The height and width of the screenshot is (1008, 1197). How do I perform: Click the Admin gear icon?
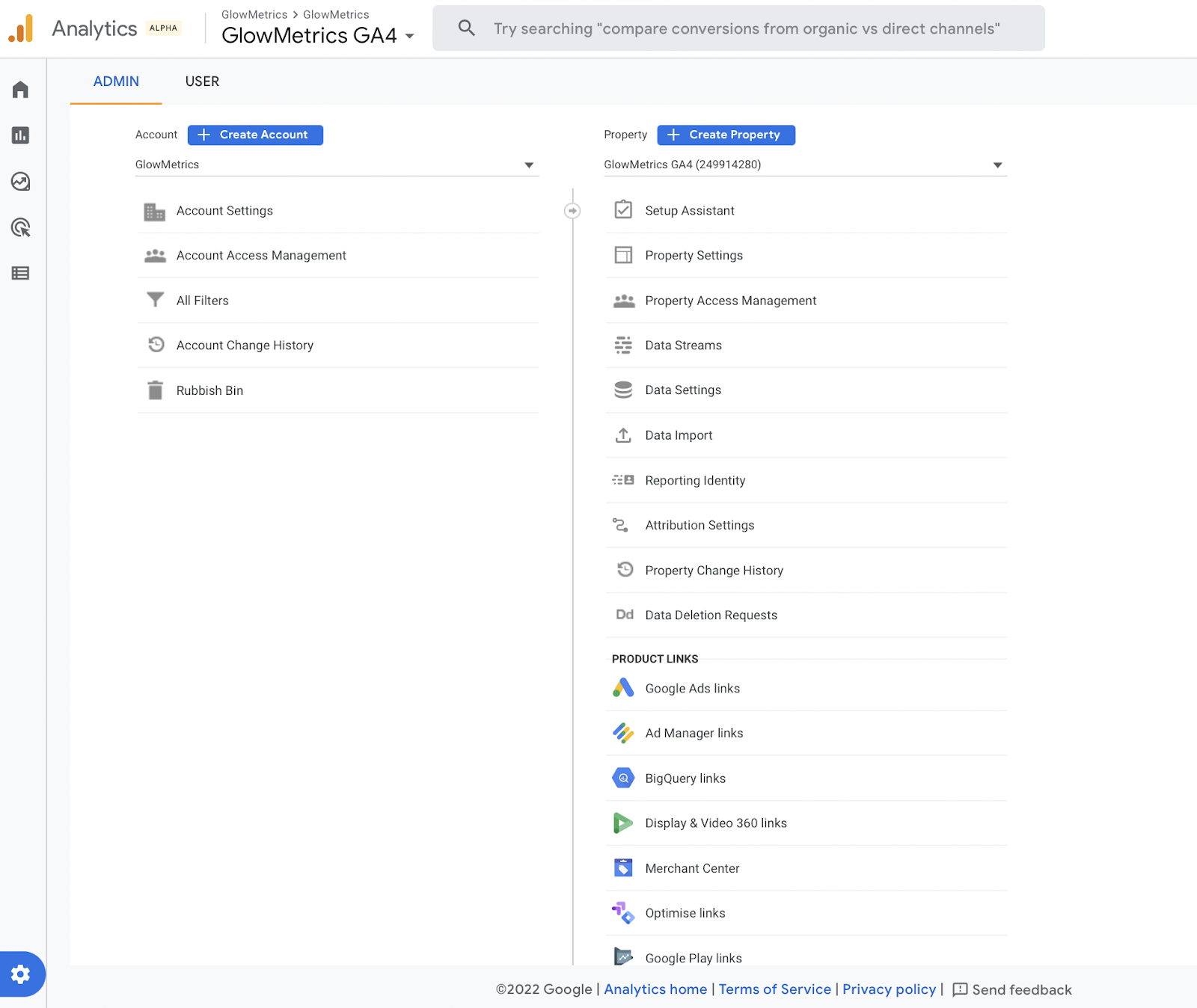click(x=21, y=974)
